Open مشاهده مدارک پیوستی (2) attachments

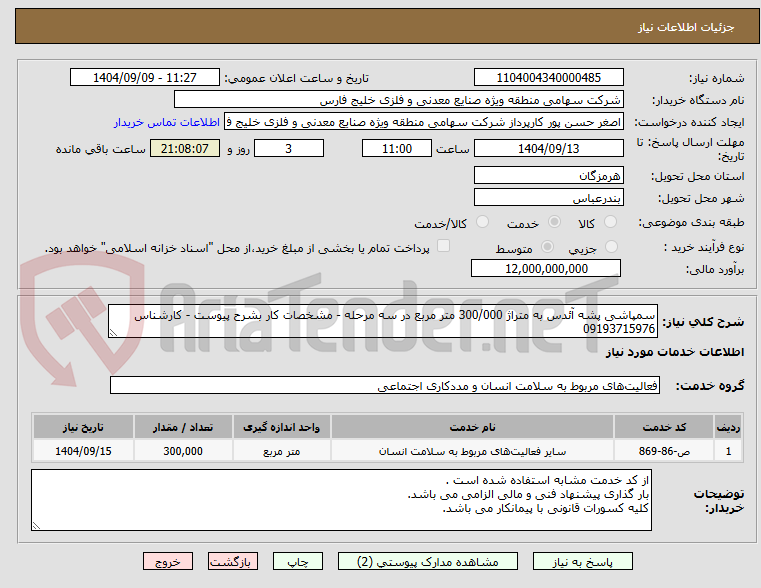[428, 561]
